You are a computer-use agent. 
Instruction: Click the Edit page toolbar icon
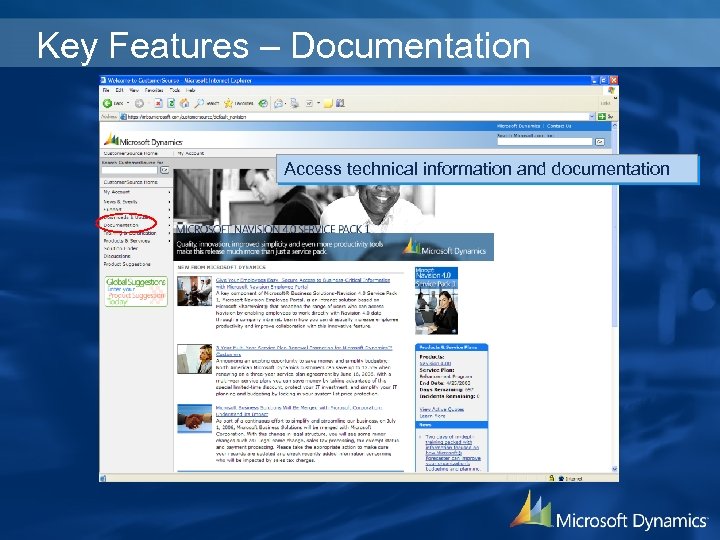309,104
